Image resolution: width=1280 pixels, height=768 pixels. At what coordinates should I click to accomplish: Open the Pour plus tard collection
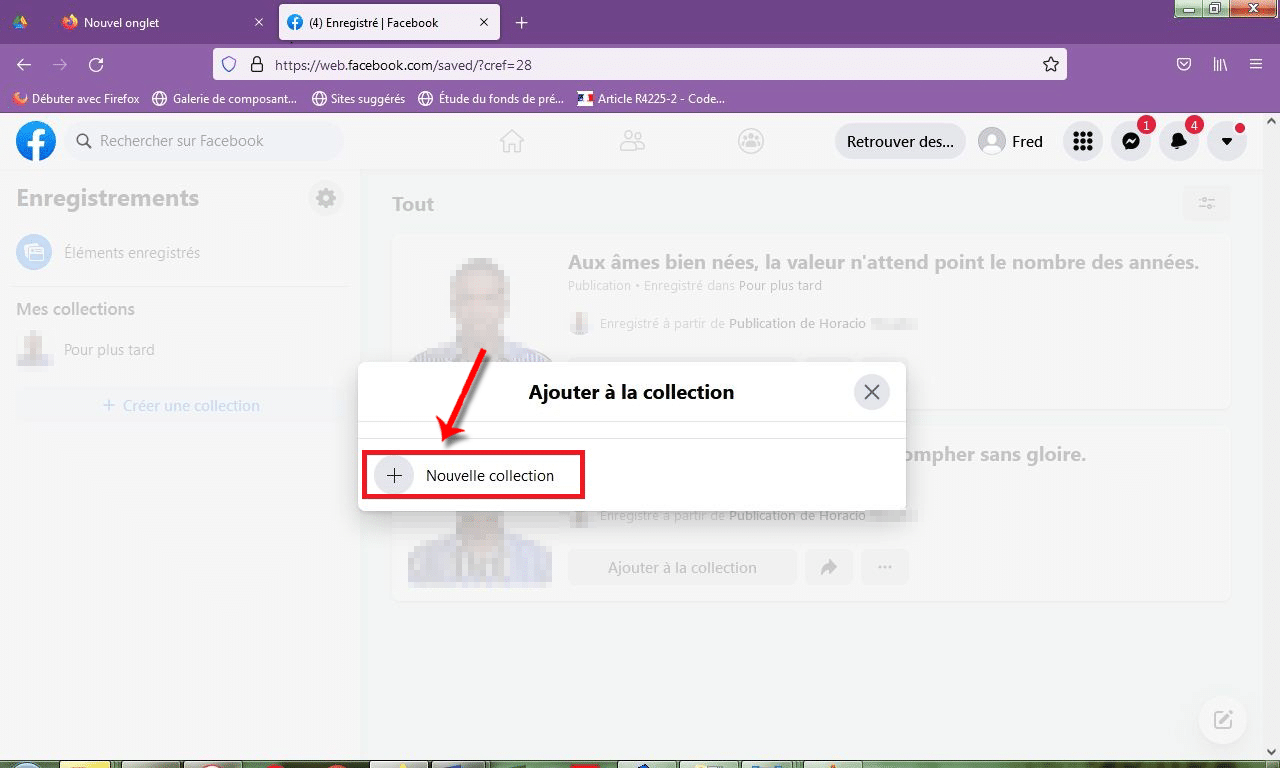(x=180, y=350)
